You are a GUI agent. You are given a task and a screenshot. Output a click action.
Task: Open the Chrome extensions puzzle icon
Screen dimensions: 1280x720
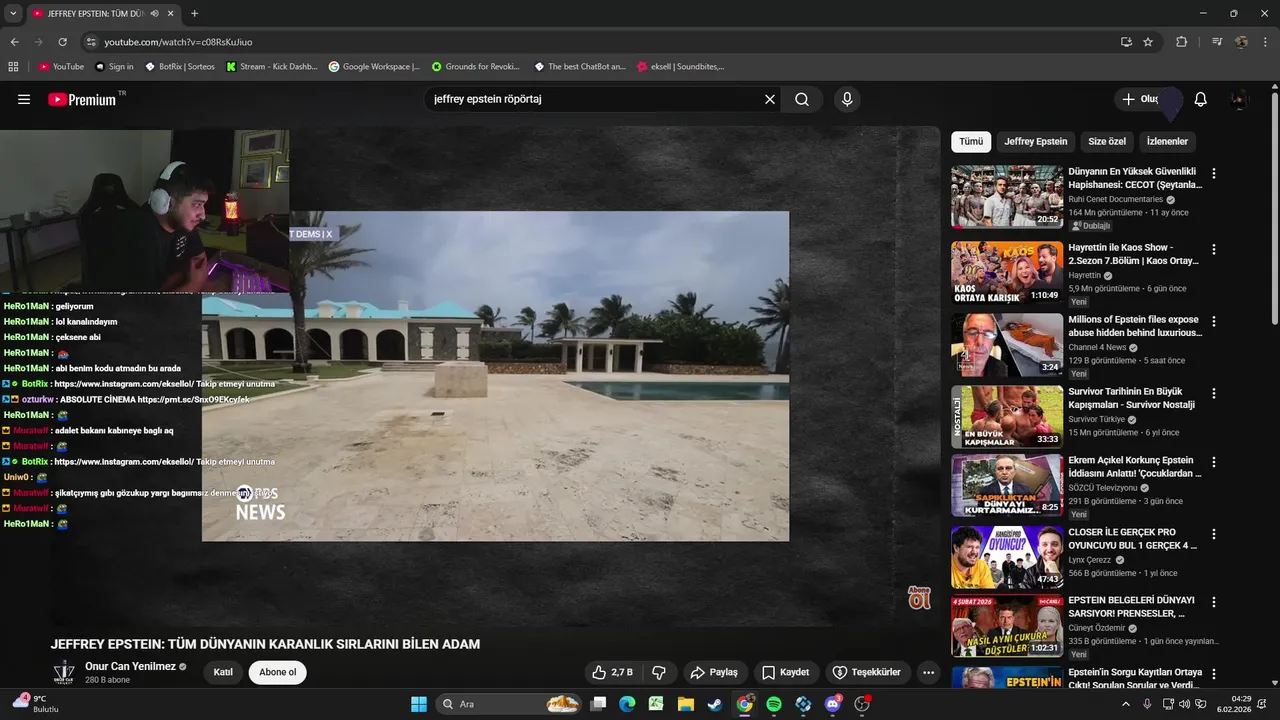[x=1181, y=42]
